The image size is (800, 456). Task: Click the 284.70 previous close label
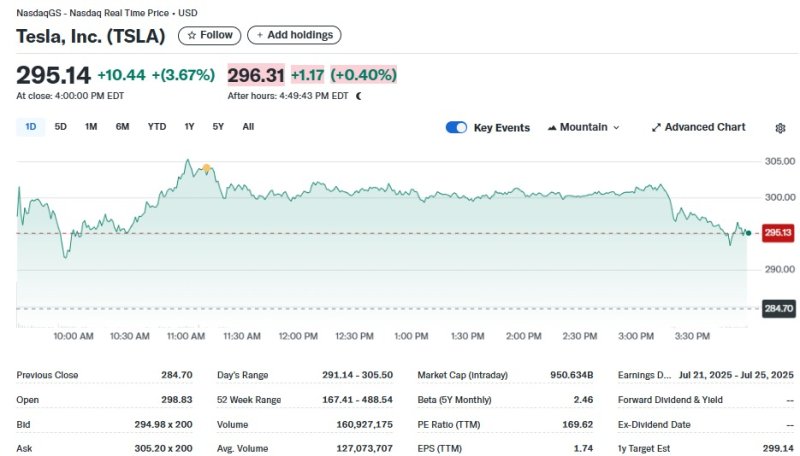pyautogui.click(x=779, y=308)
